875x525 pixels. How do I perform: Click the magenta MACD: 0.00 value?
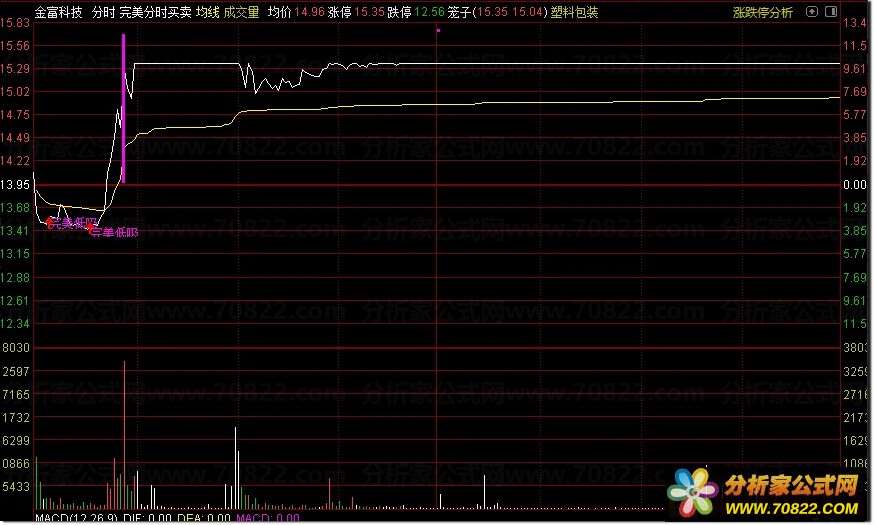268,519
